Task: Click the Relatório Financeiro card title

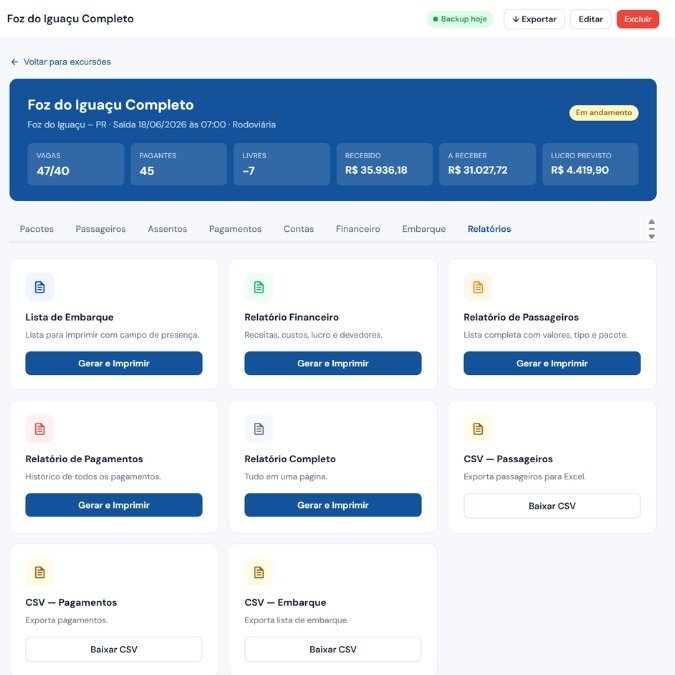Action: pos(291,317)
